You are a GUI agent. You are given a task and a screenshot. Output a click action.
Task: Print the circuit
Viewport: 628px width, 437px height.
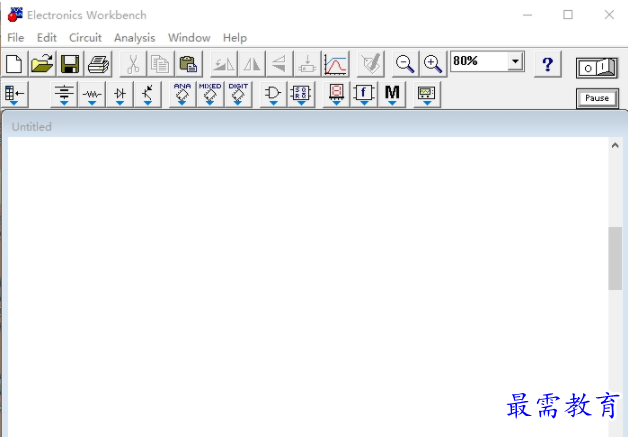pyautogui.click(x=98, y=64)
